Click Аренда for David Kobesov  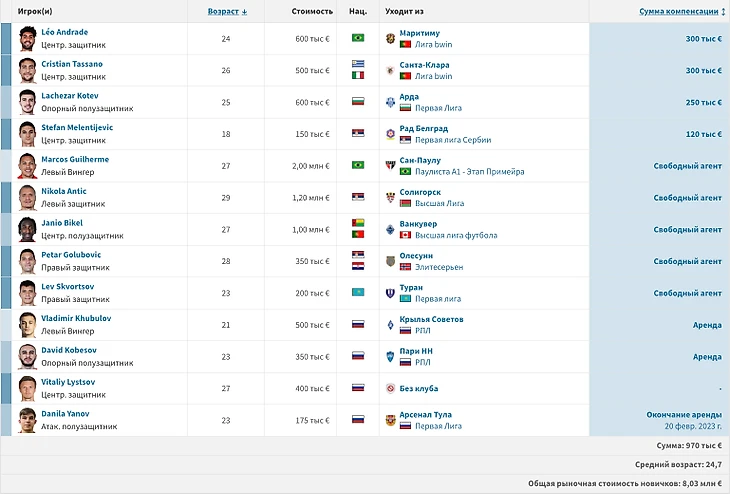tap(707, 357)
